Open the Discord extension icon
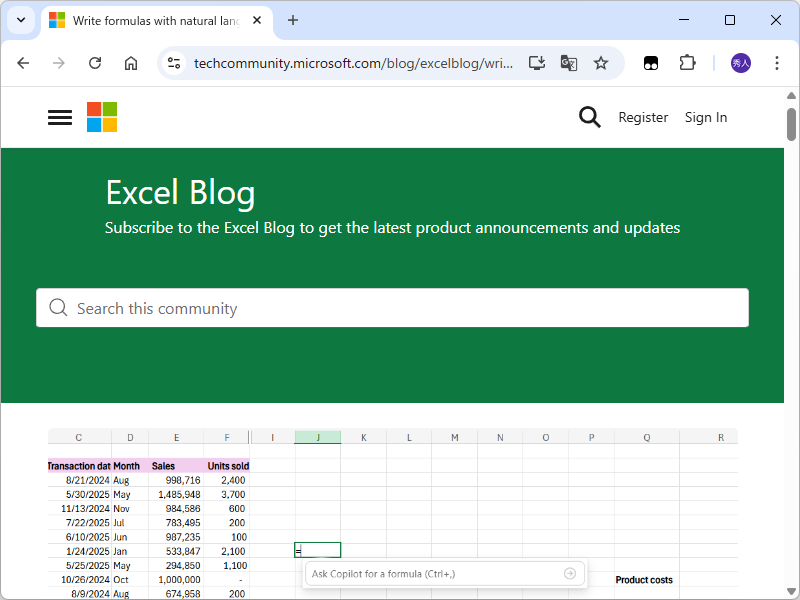This screenshot has height=600, width=800. (651, 63)
